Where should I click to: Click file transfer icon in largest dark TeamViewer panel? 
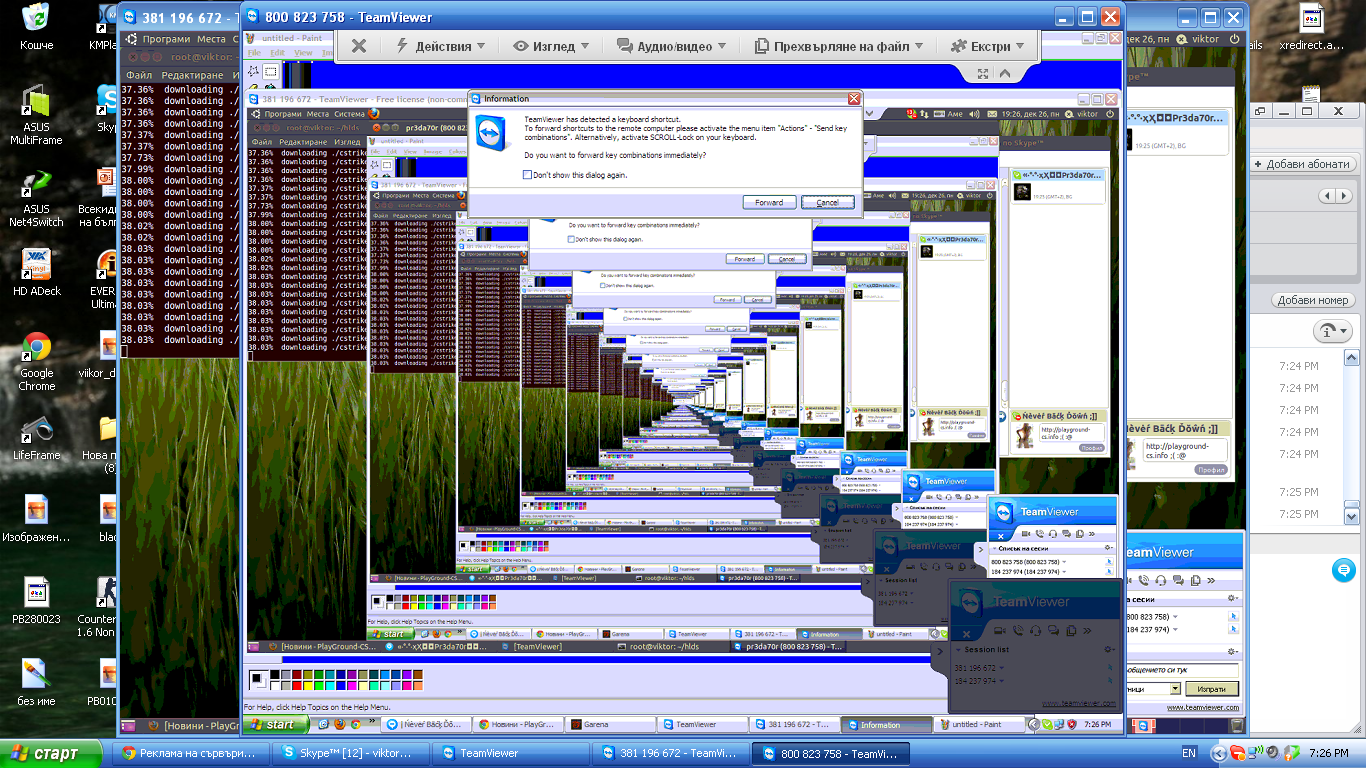pyautogui.click(x=1071, y=631)
